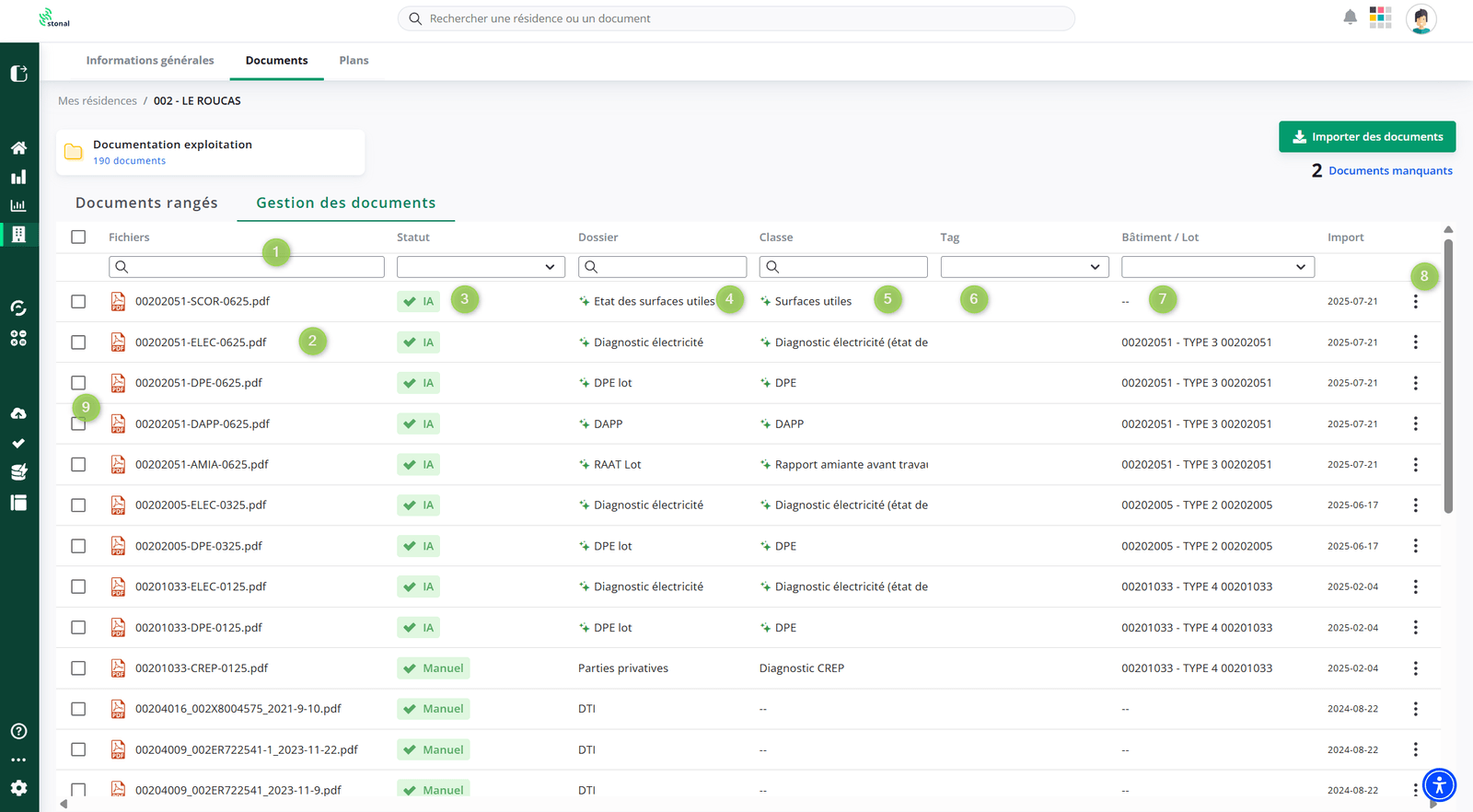Click the IA status of 00202051-DAPP-0625.pdf

coord(418,423)
